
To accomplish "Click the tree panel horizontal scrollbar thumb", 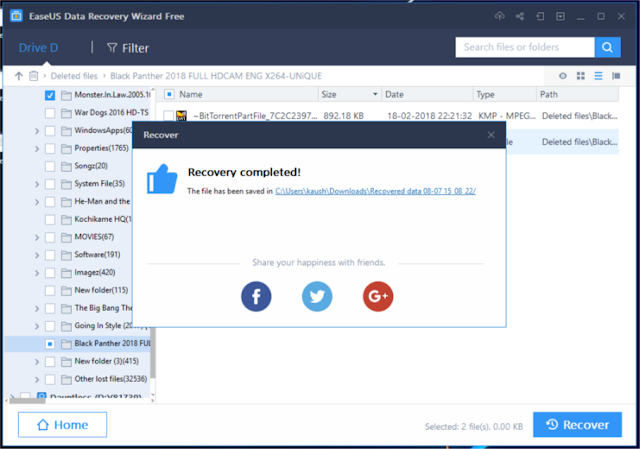I will (x=27, y=400).
